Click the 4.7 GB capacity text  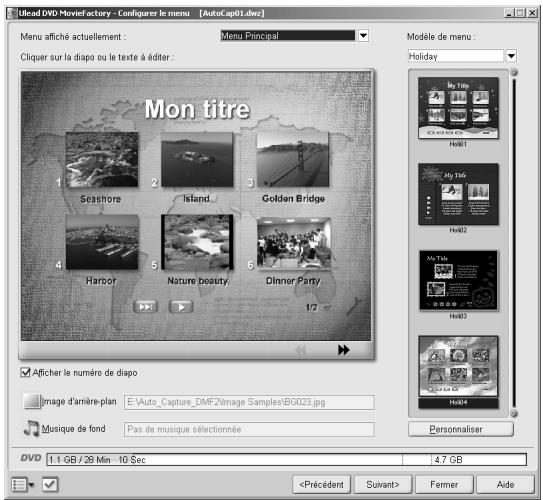[448, 460]
